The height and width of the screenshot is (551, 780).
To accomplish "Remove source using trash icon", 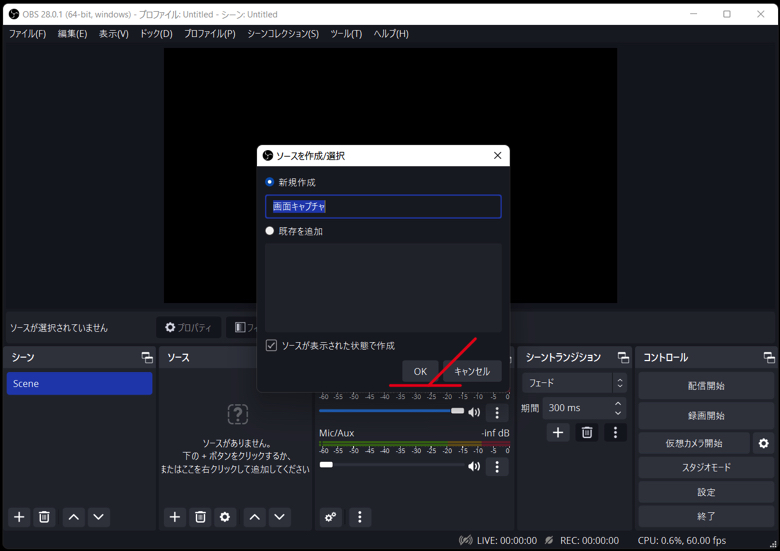I will pyautogui.click(x=200, y=517).
